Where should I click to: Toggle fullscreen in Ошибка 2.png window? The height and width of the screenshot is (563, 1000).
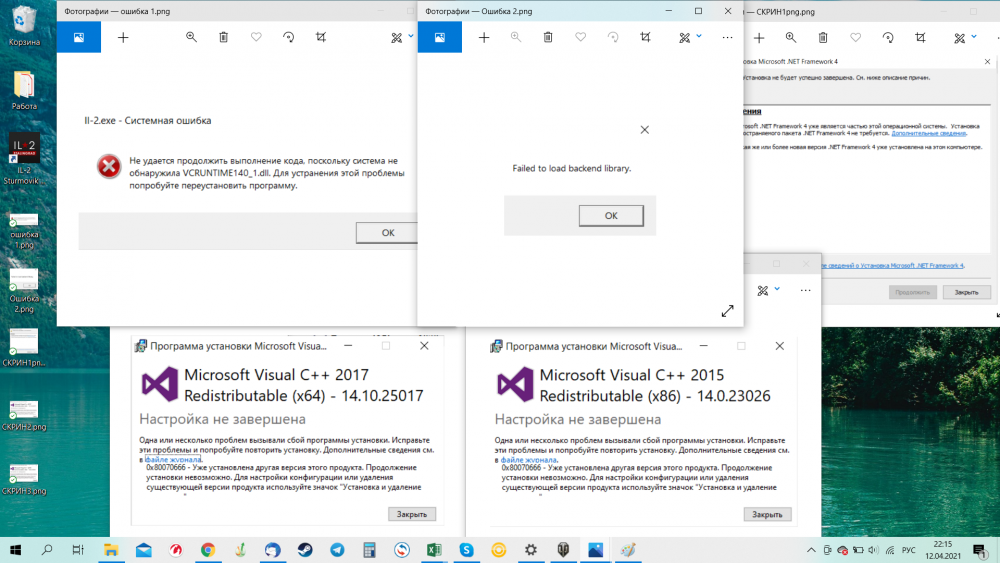(x=728, y=311)
